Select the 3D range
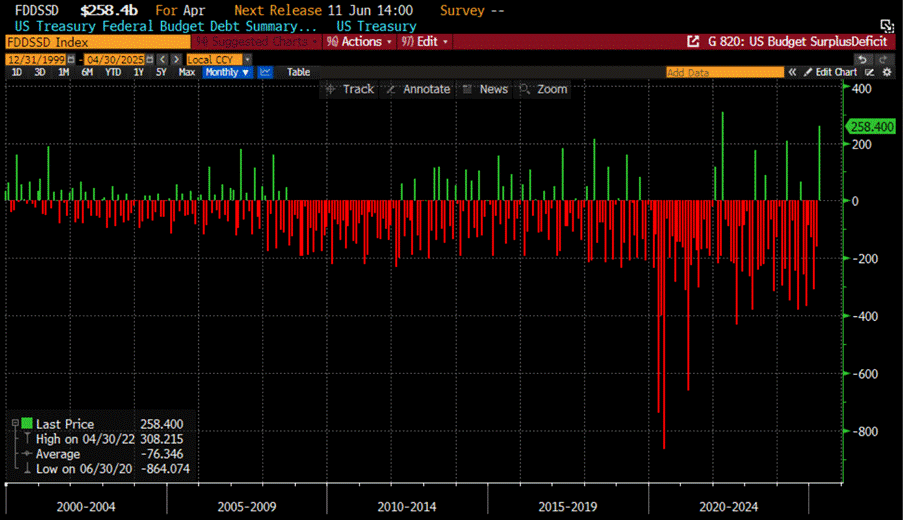Image resolution: width=903 pixels, height=520 pixels. coord(40,72)
